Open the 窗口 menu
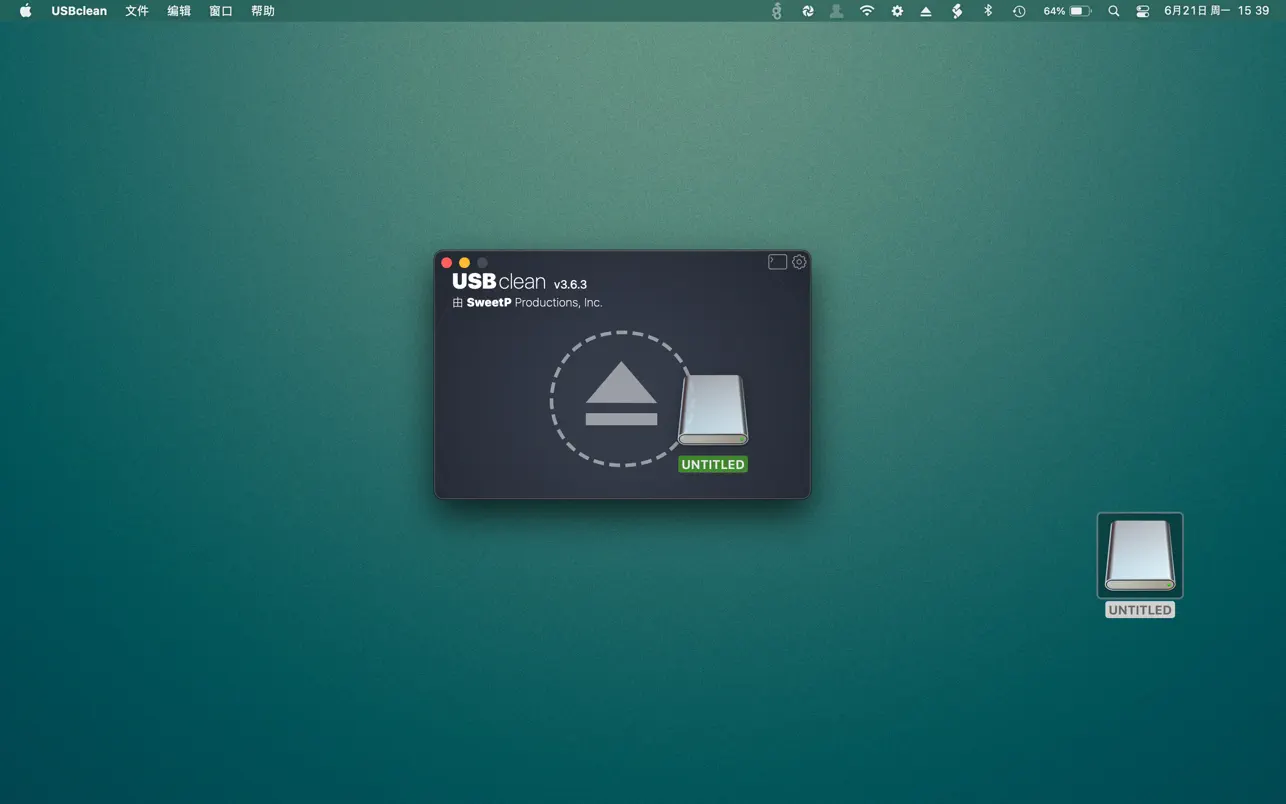 pyautogui.click(x=221, y=11)
